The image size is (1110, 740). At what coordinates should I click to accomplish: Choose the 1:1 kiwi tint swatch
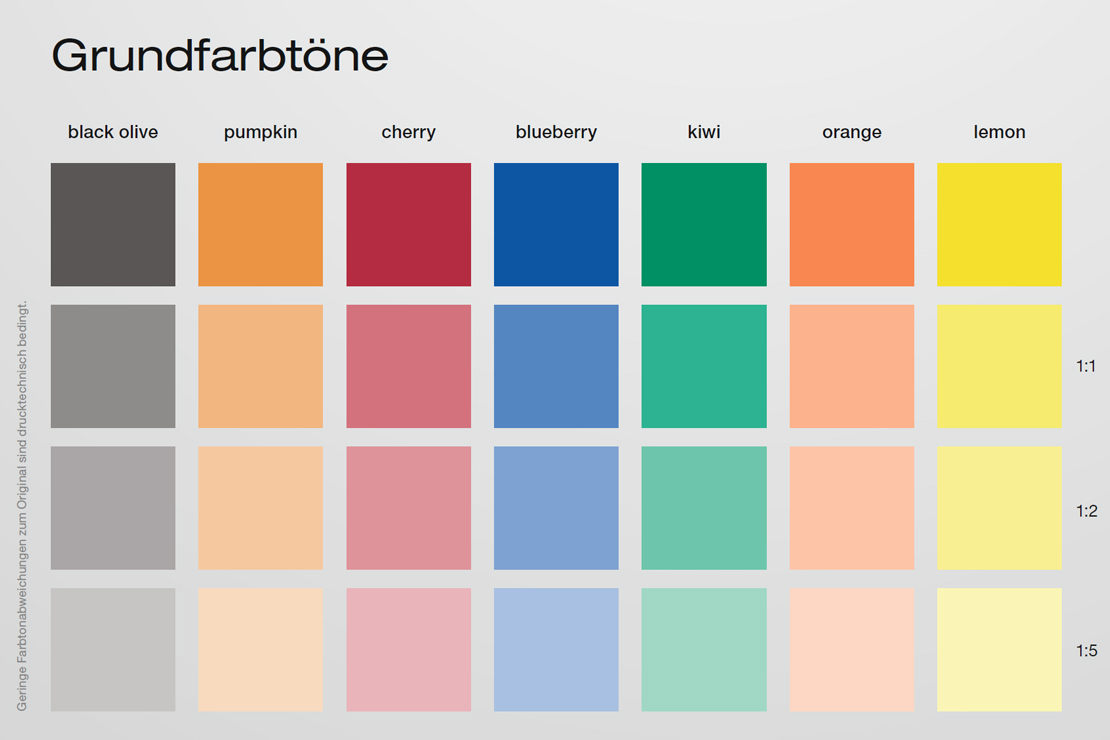pyautogui.click(x=704, y=366)
